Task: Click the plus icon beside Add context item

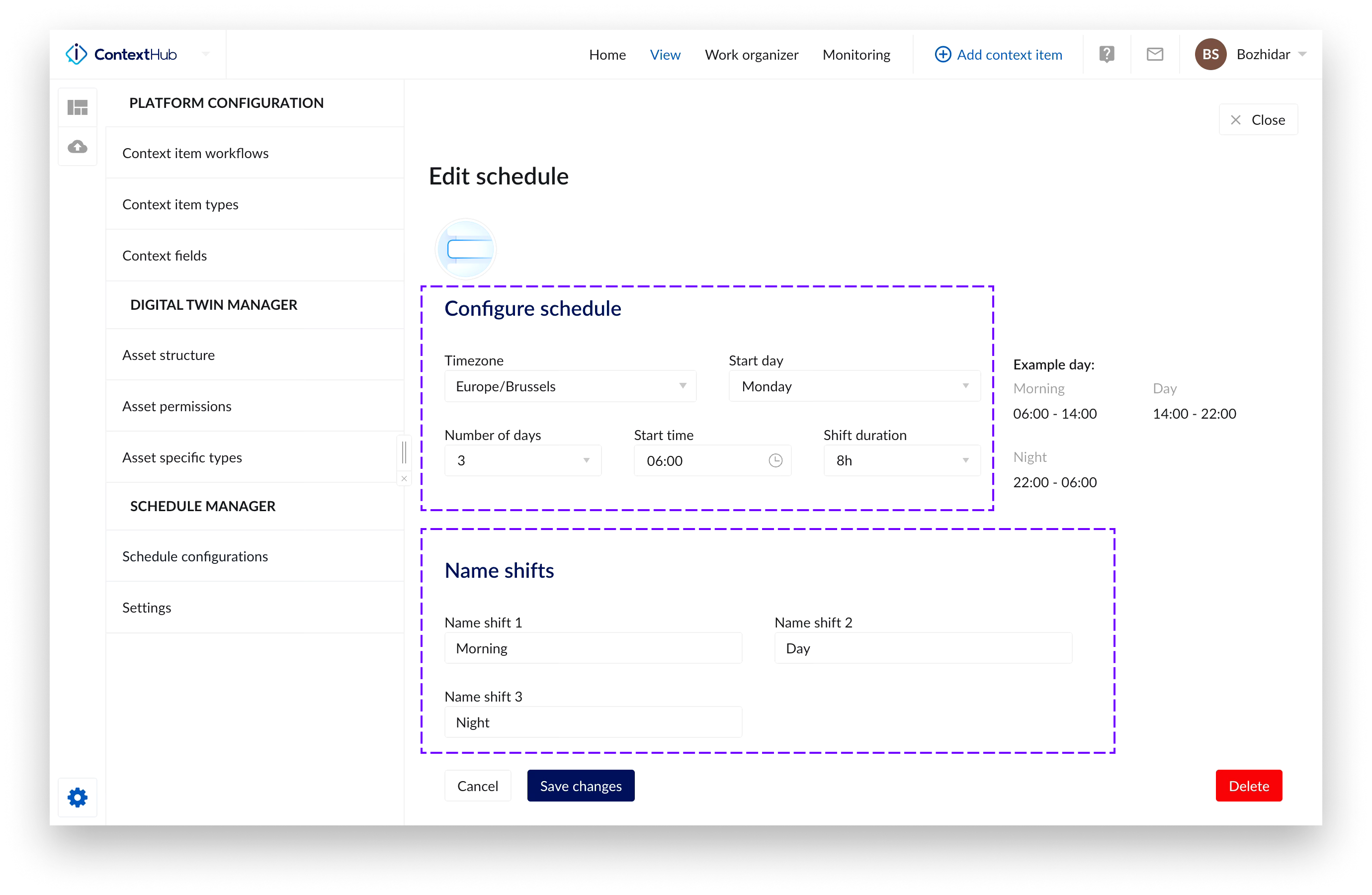Action: click(x=942, y=54)
